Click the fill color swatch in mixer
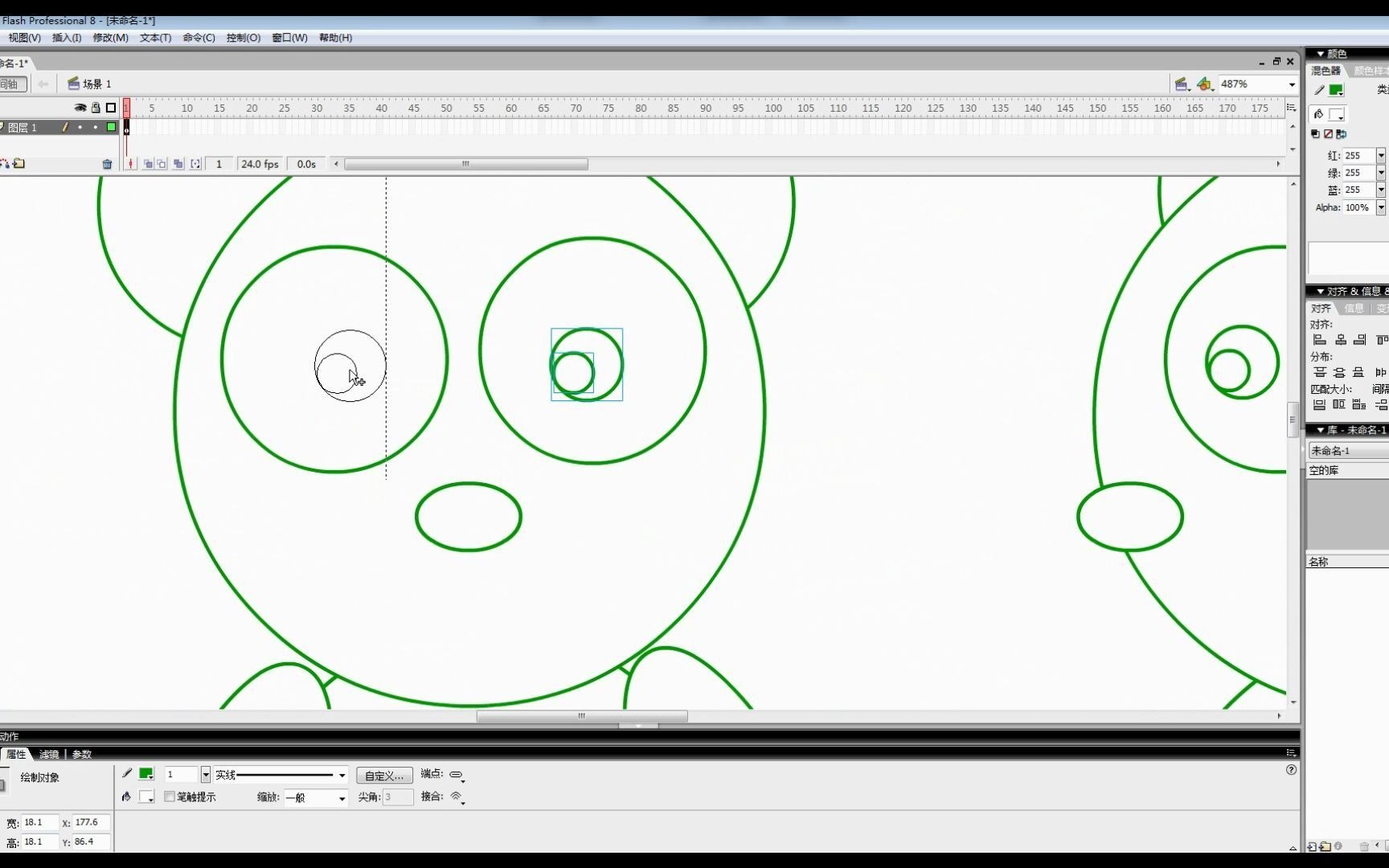This screenshot has width=1389, height=868. pos(1336,114)
